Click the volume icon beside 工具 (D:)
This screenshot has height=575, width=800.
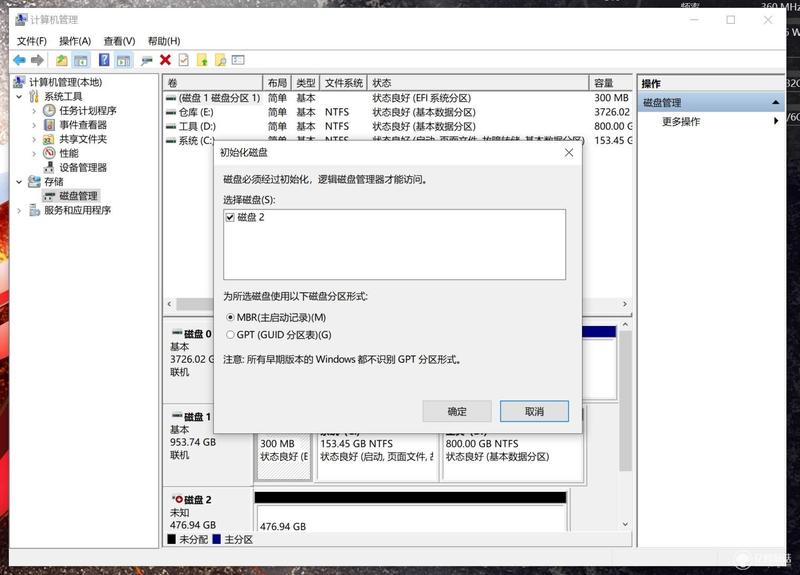[171, 127]
